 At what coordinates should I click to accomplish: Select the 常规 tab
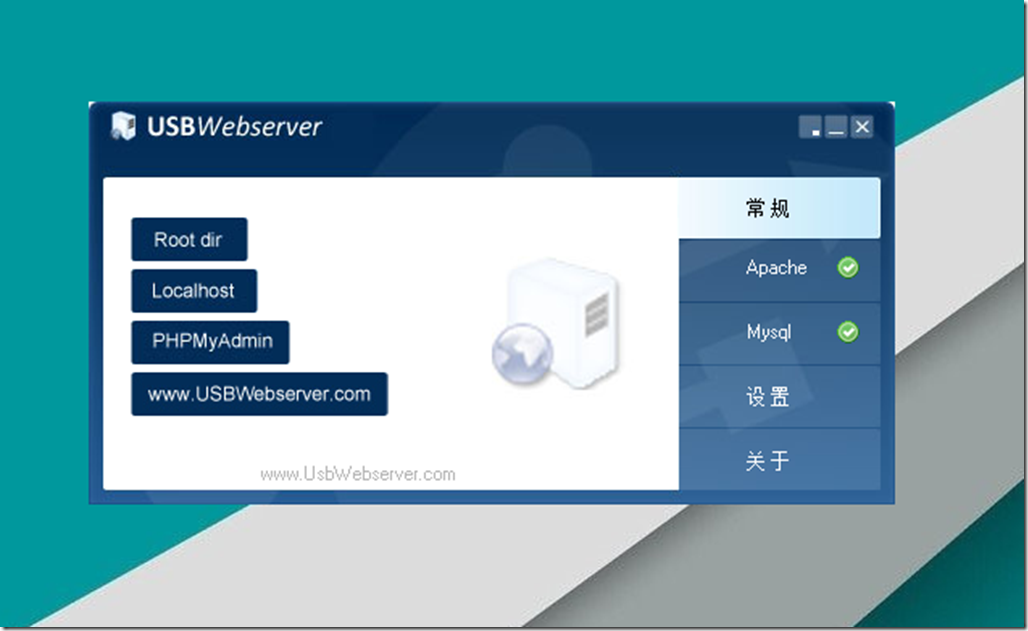(x=779, y=208)
